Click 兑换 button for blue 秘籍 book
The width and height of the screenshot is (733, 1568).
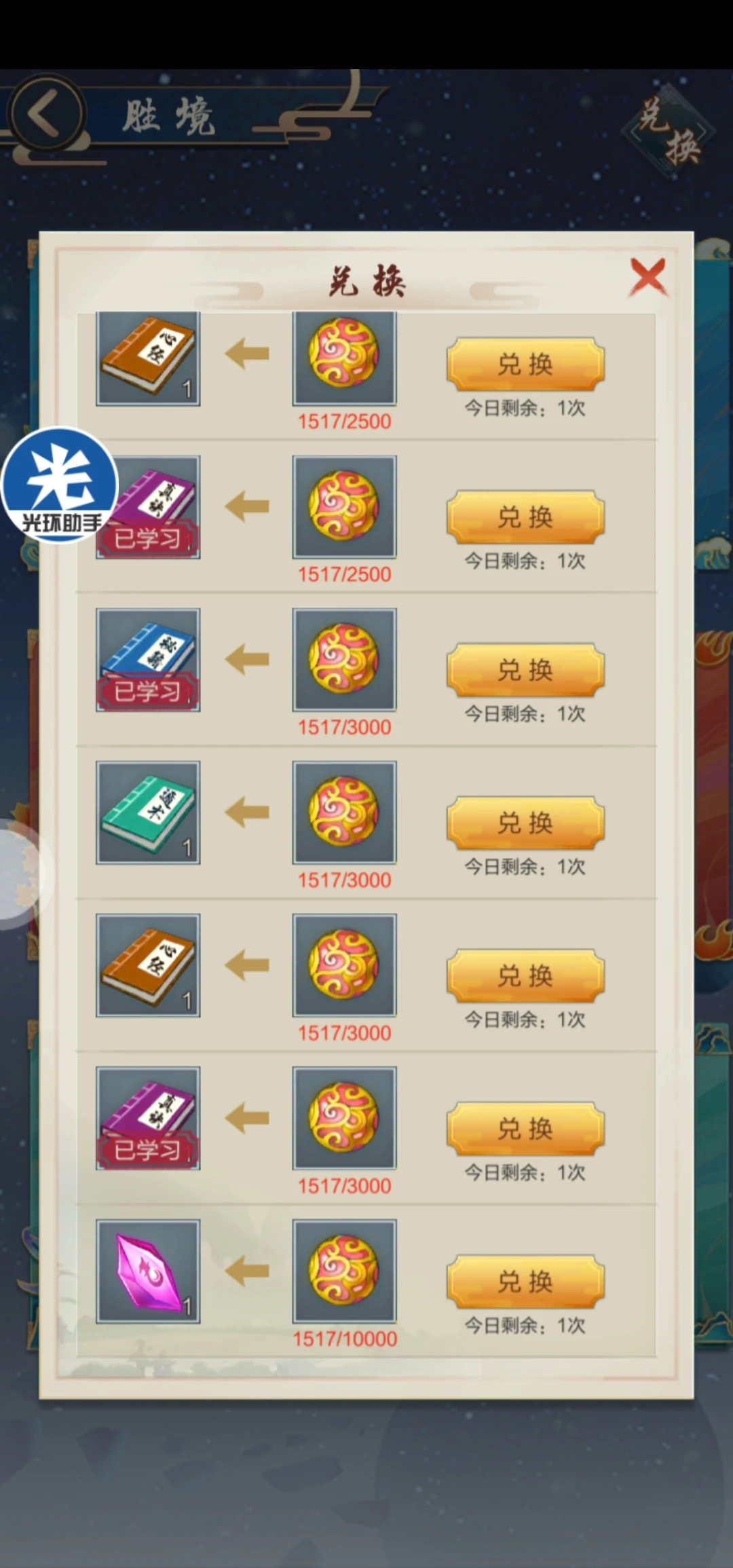click(525, 670)
